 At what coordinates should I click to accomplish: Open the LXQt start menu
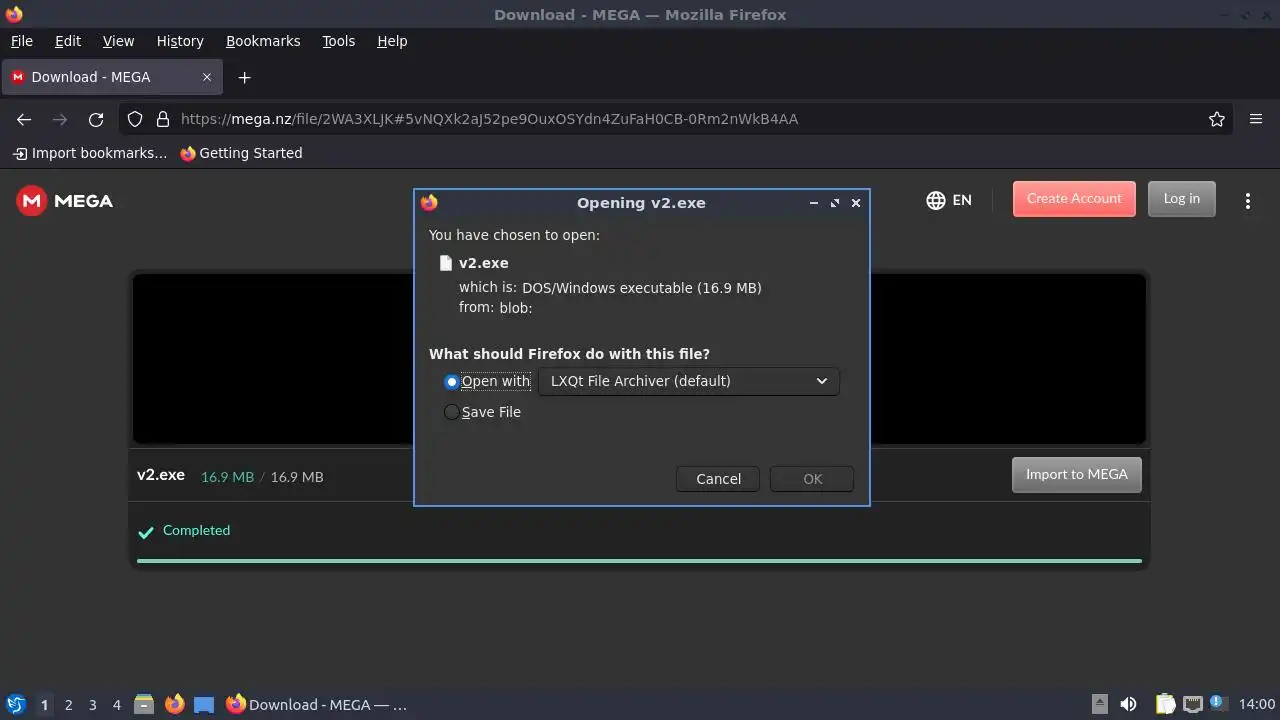click(15, 704)
